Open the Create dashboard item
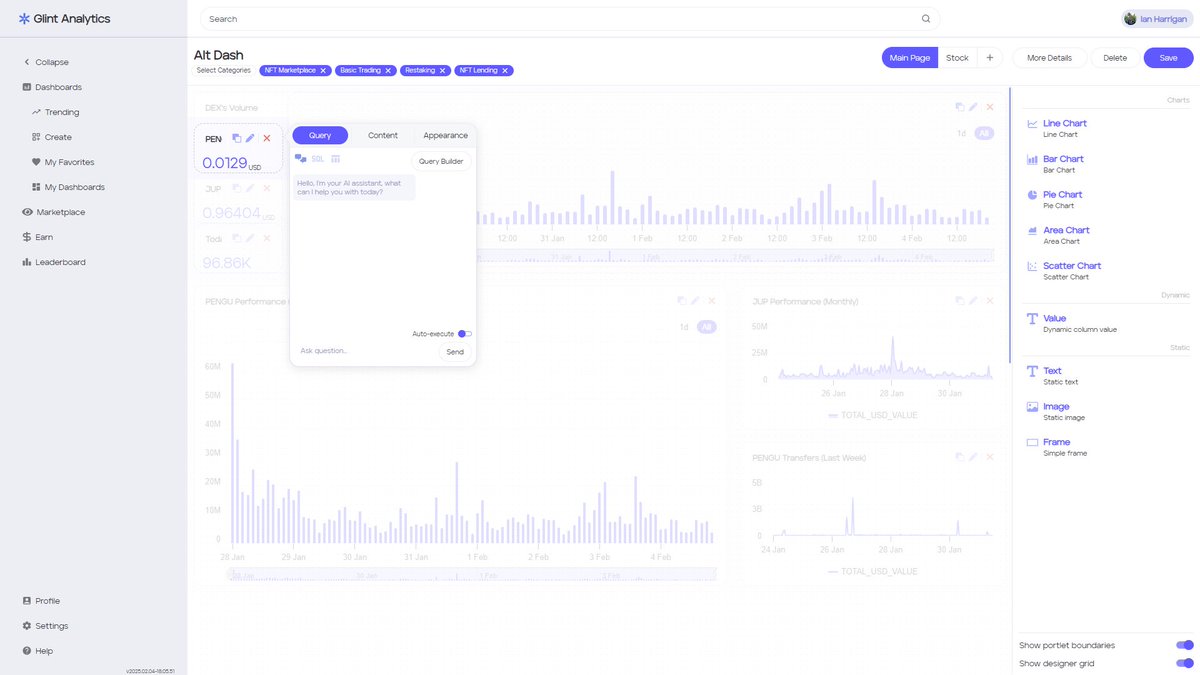 click(x=51, y=137)
